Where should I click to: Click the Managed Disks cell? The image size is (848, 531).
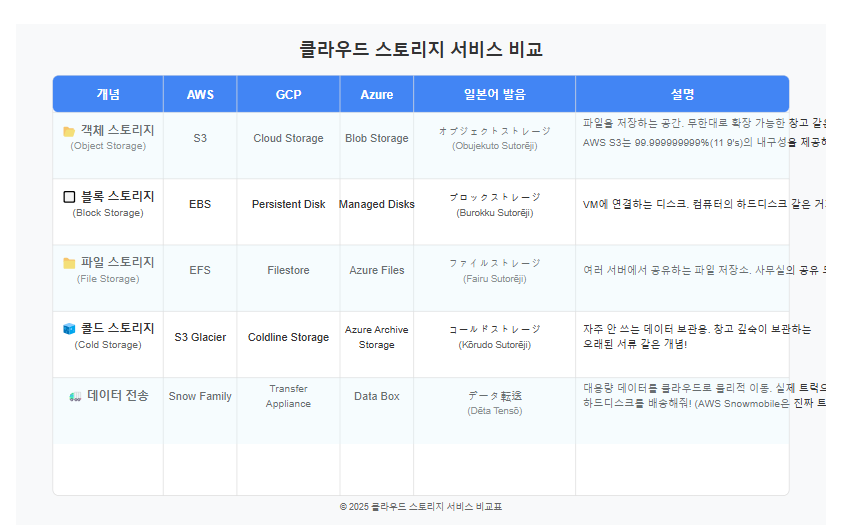click(x=377, y=204)
